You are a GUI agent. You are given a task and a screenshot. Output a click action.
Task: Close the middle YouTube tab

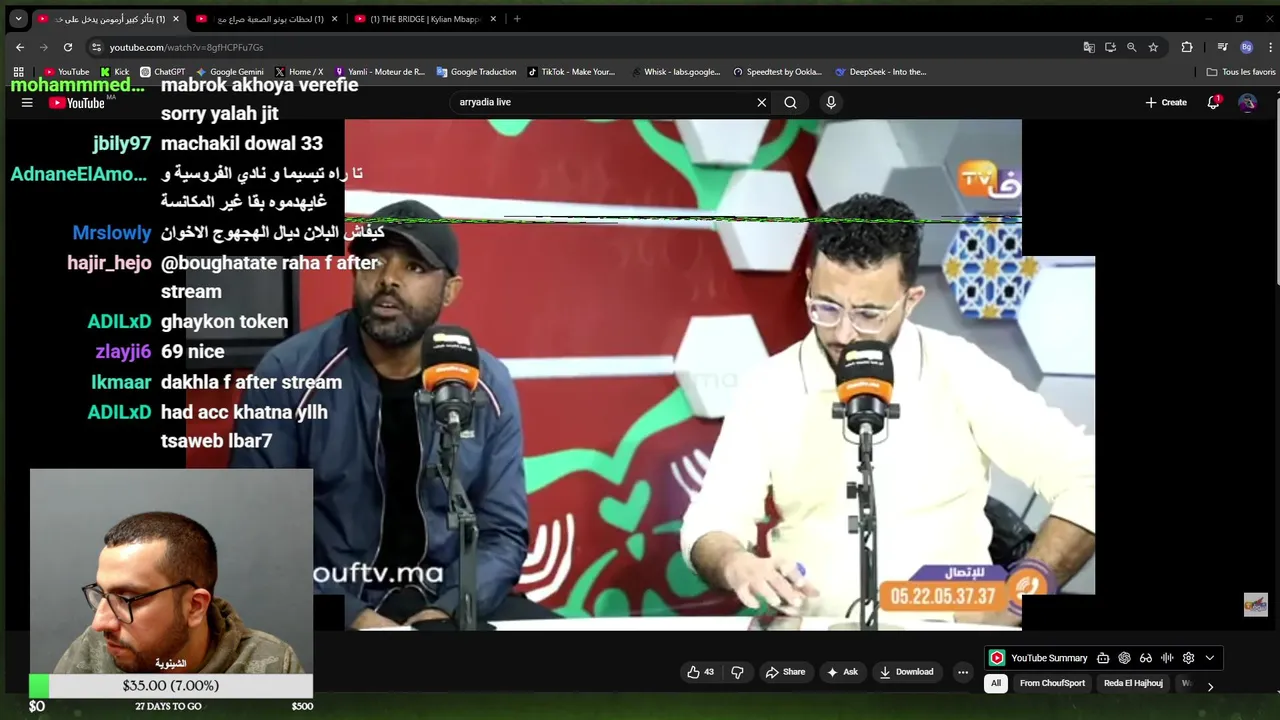click(334, 19)
